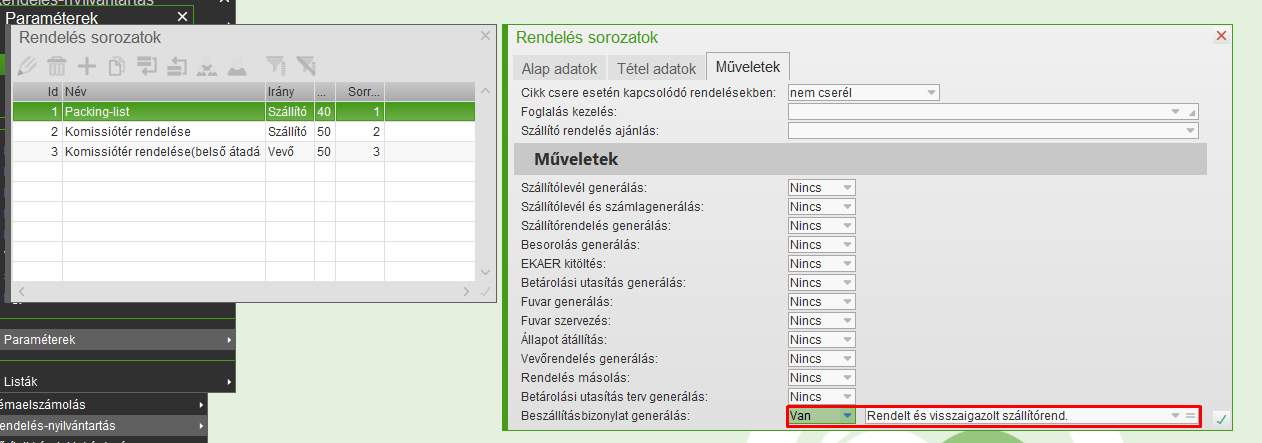1262x443 pixels.
Task: Click the green checkmark confirm icon
Action: 1221,418
